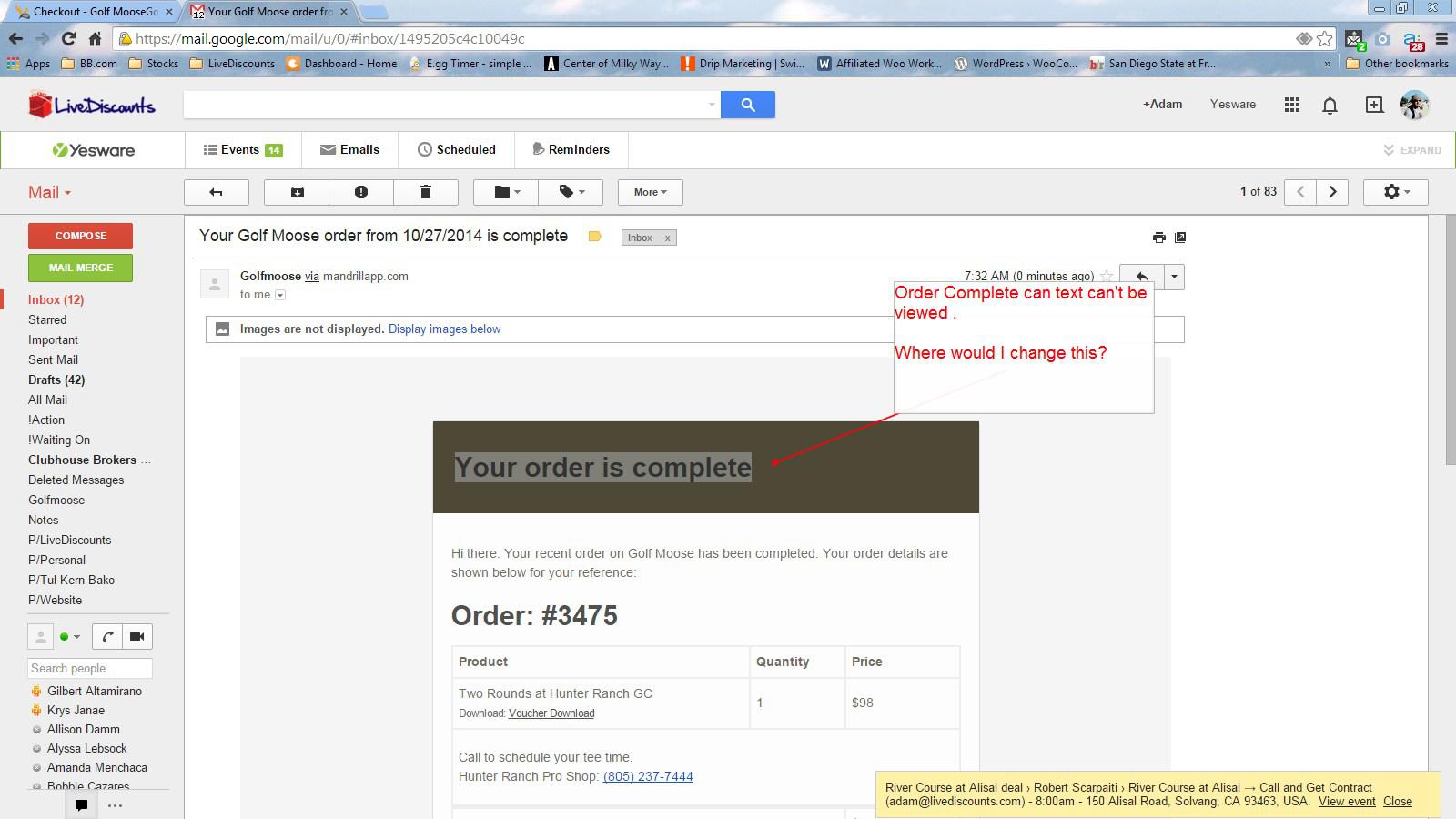The image size is (1456, 819).
Task: Click the browser back arrow
Action: (15, 38)
